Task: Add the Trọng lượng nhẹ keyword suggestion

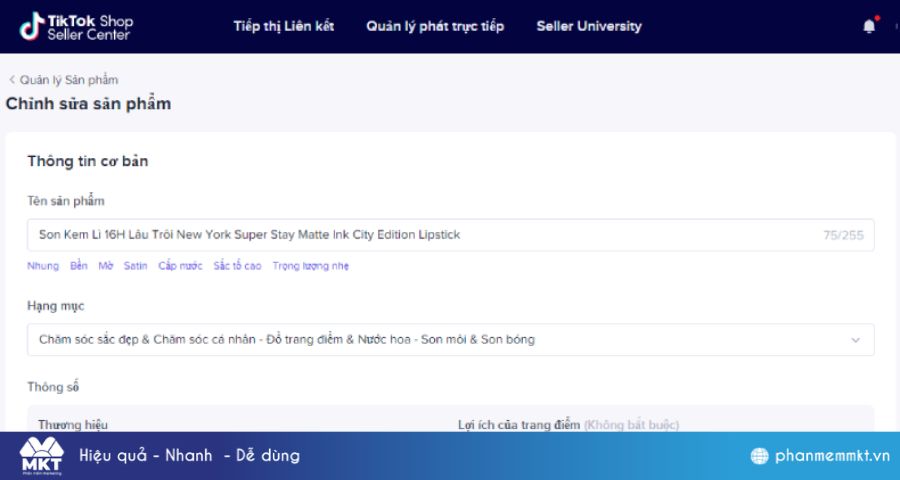Action: tap(311, 266)
